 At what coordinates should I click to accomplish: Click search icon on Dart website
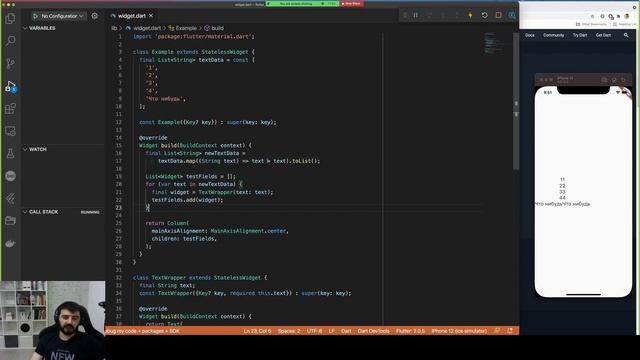point(626,36)
